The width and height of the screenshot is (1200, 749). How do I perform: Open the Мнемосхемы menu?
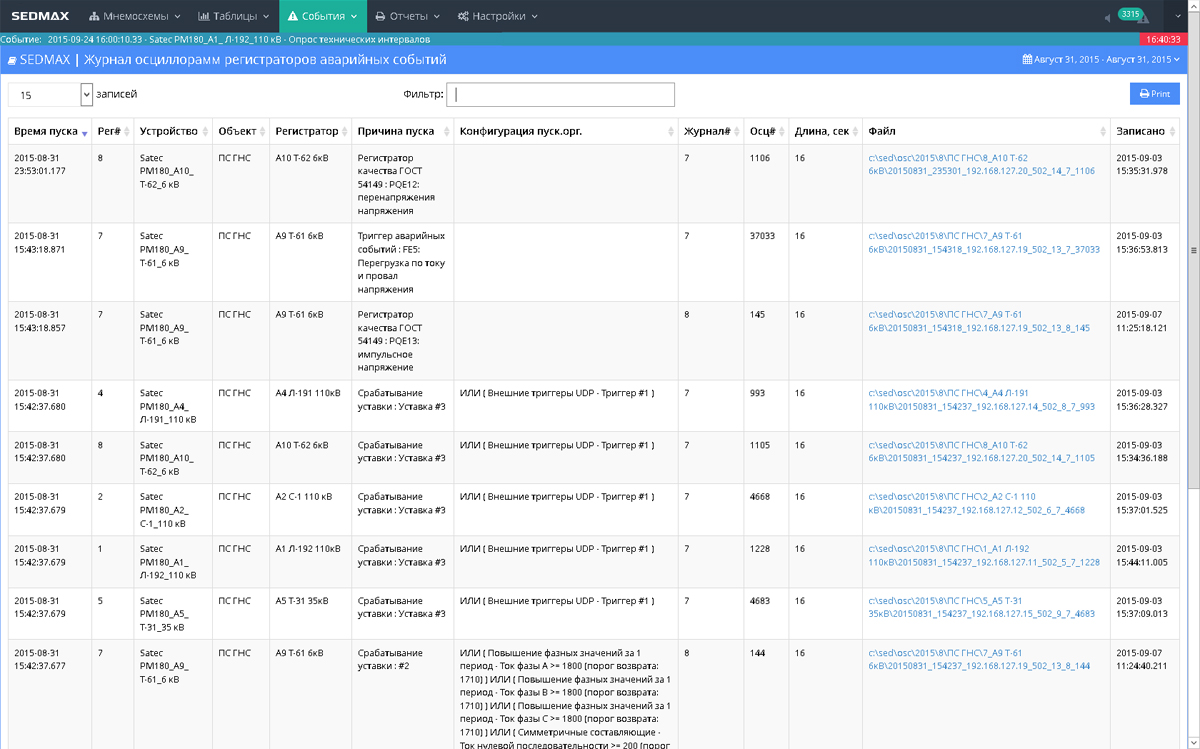click(x=134, y=16)
